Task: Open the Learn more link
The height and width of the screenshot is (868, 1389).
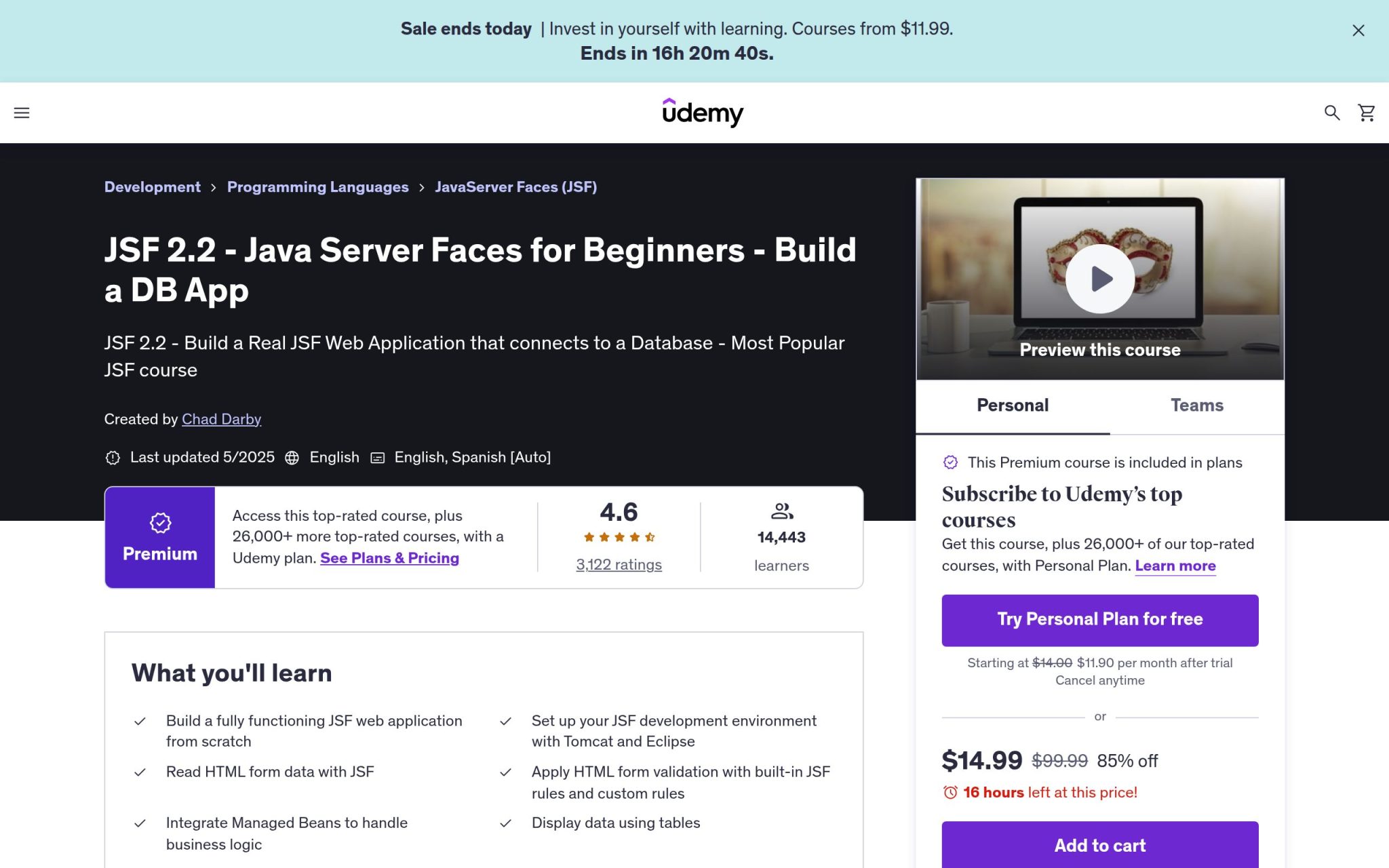Action: tap(1175, 566)
